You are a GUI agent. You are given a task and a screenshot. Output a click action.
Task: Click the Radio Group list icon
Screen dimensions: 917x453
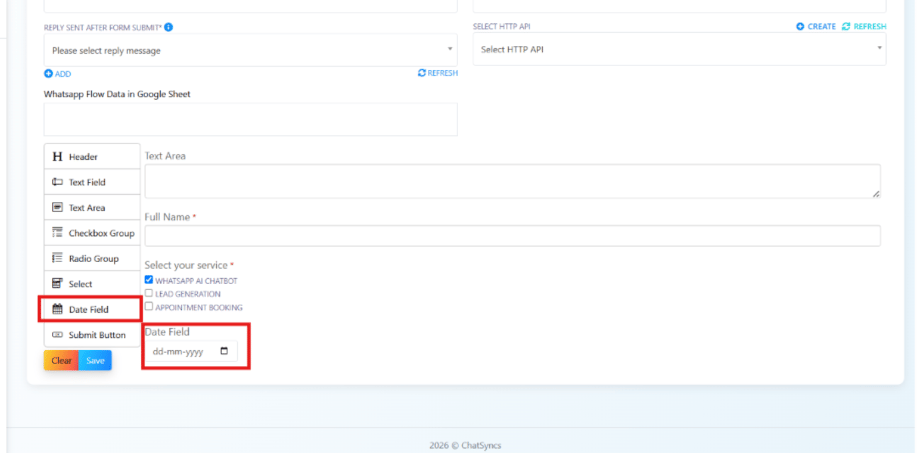pyautogui.click(x=57, y=258)
